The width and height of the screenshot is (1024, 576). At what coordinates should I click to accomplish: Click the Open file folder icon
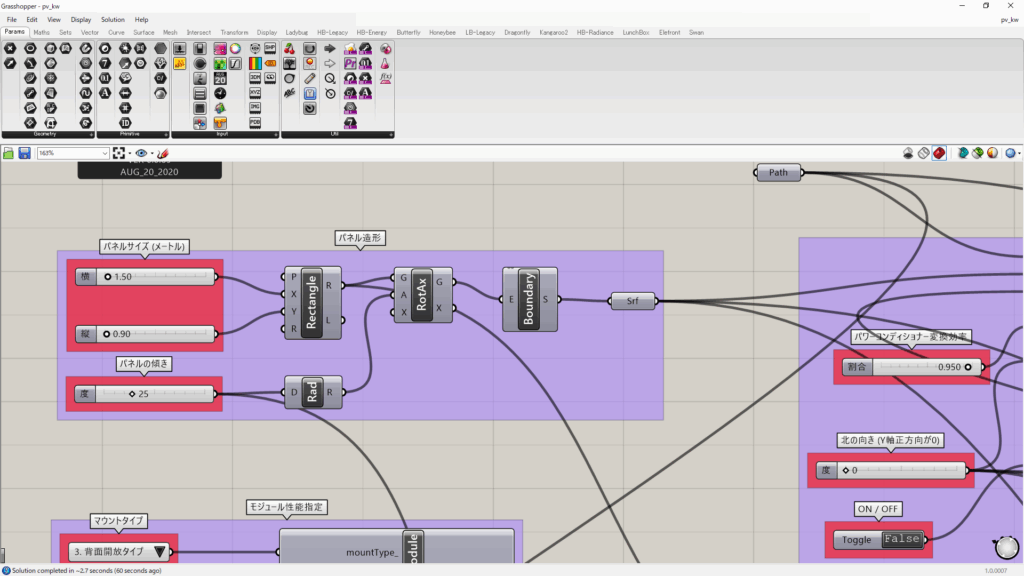pos(9,153)
